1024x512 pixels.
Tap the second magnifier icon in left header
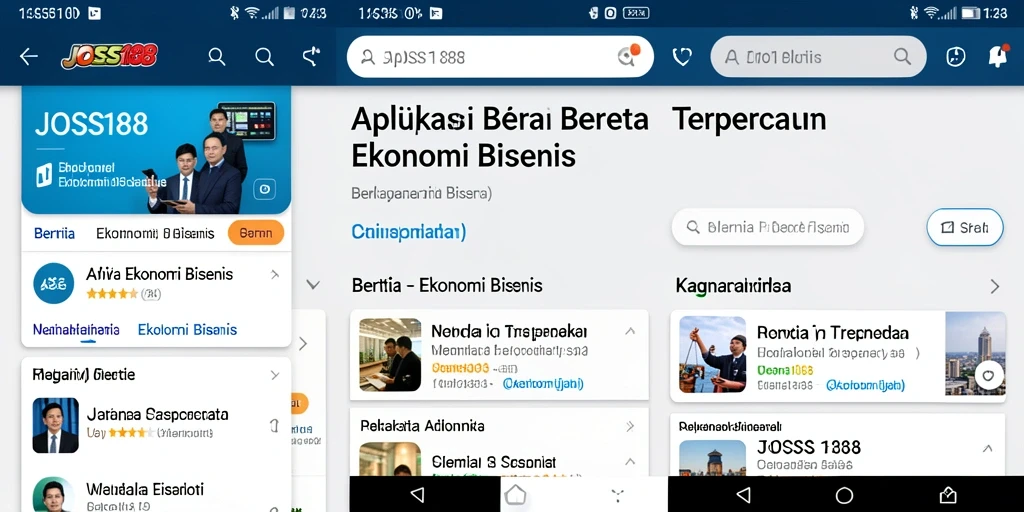click(264, 57)
